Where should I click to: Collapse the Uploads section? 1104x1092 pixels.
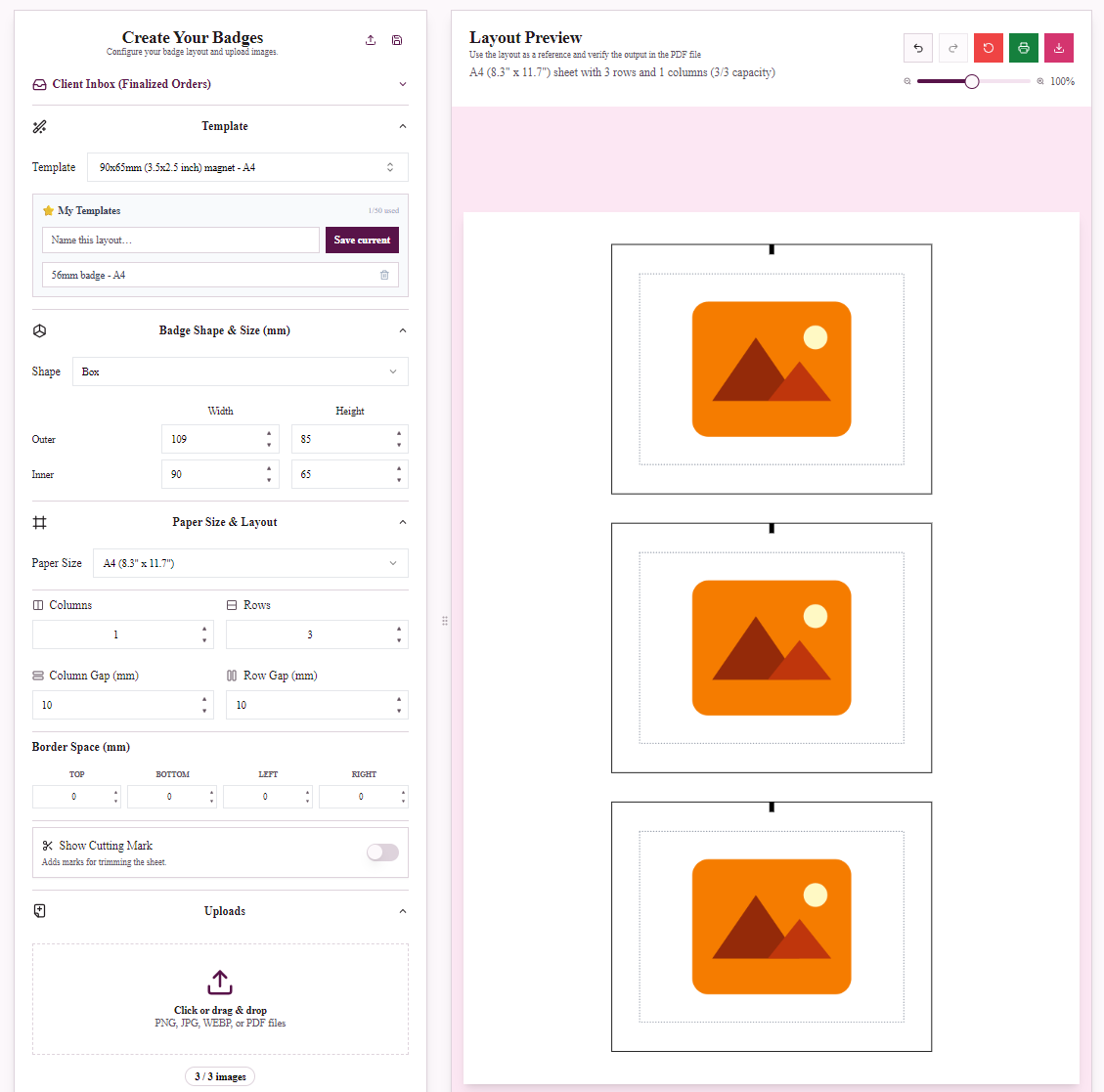403,911
